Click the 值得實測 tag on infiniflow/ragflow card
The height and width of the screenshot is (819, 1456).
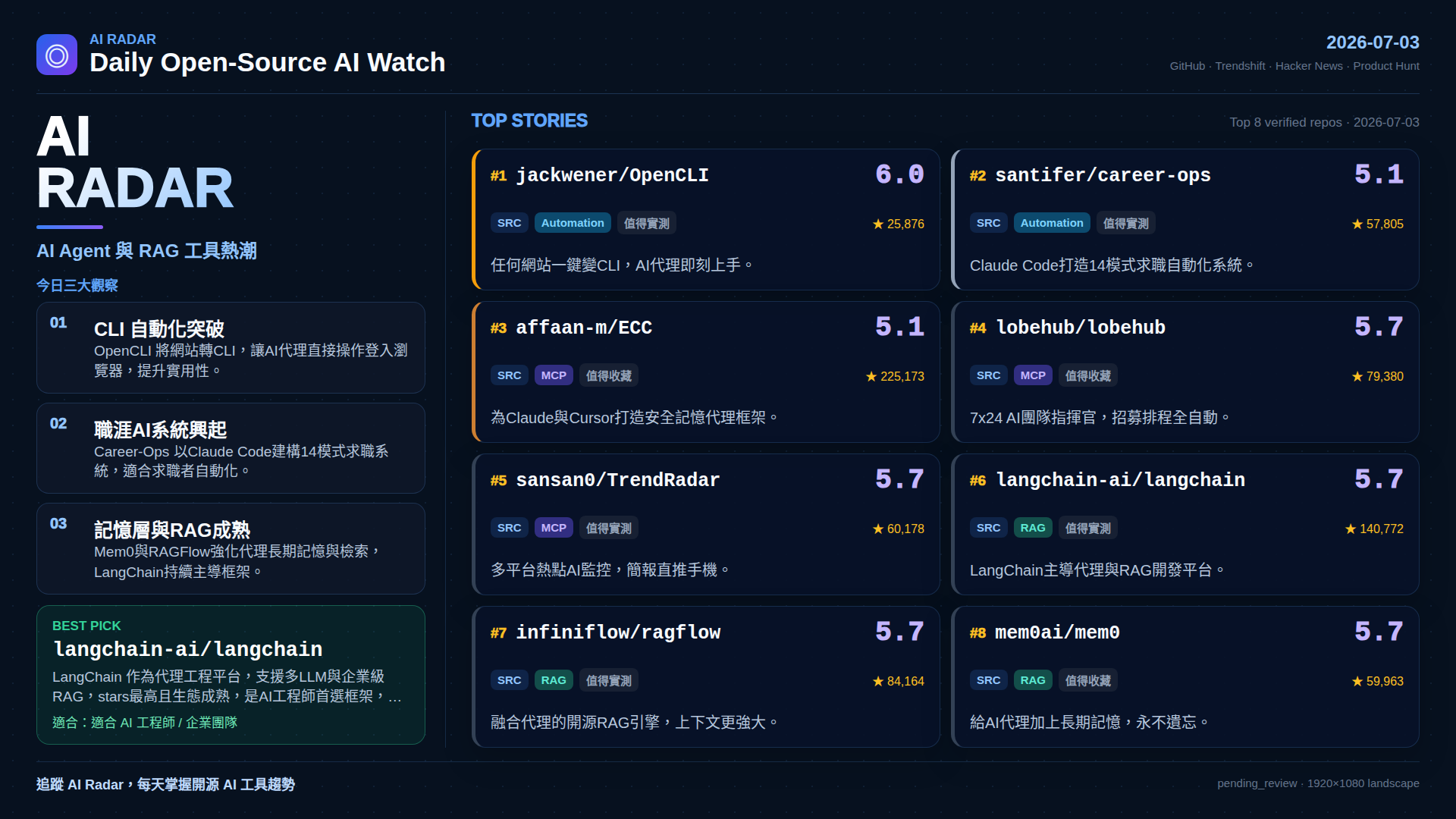click(x=609, y=680)
